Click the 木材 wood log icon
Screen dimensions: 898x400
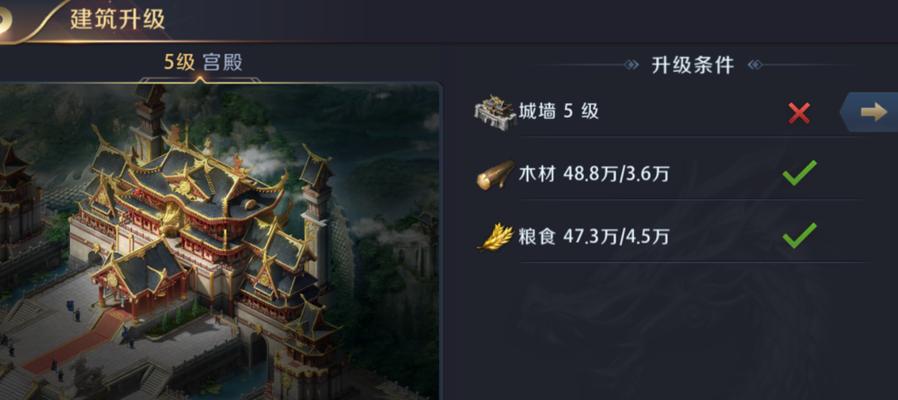[x=495, y=175]
